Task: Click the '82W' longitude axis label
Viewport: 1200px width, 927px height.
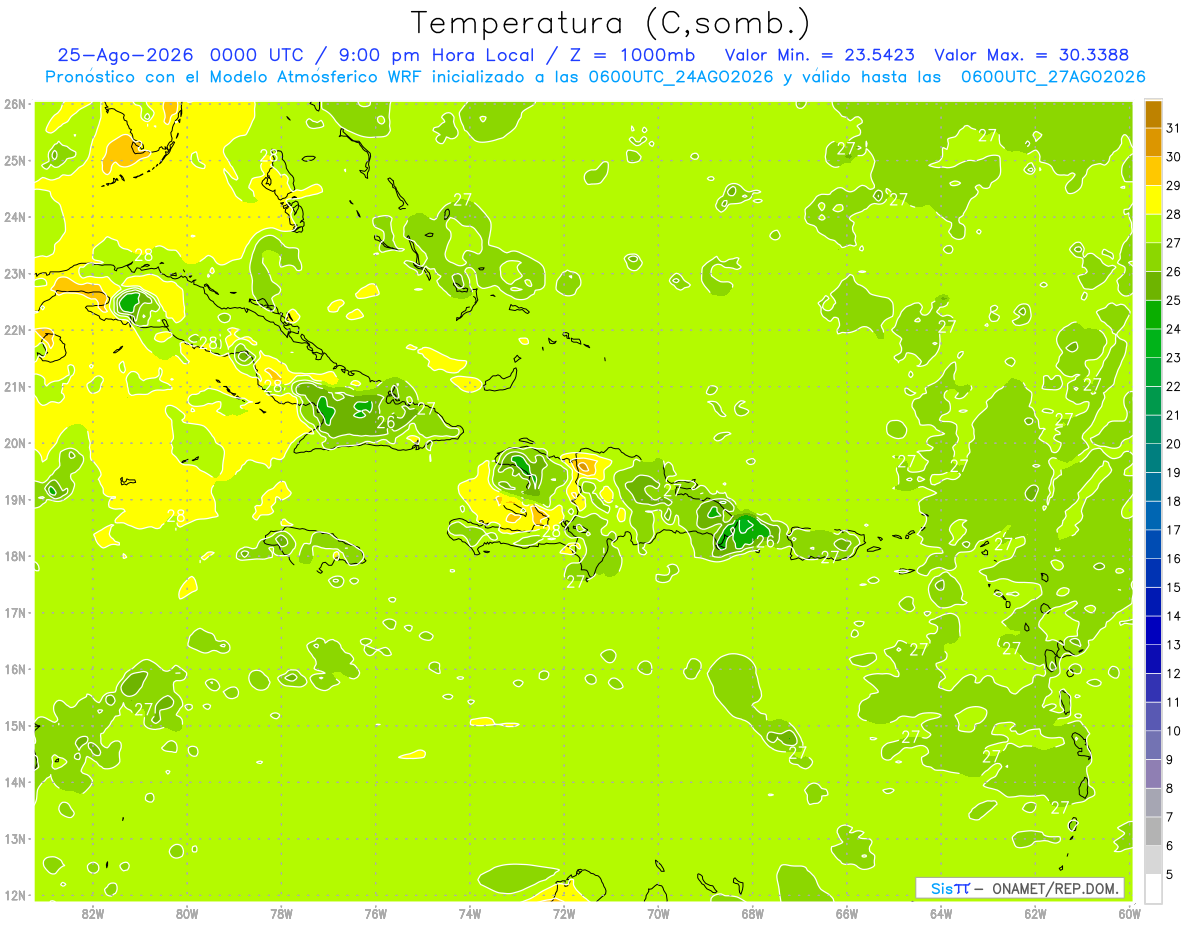Action: (x=93, y=913)
